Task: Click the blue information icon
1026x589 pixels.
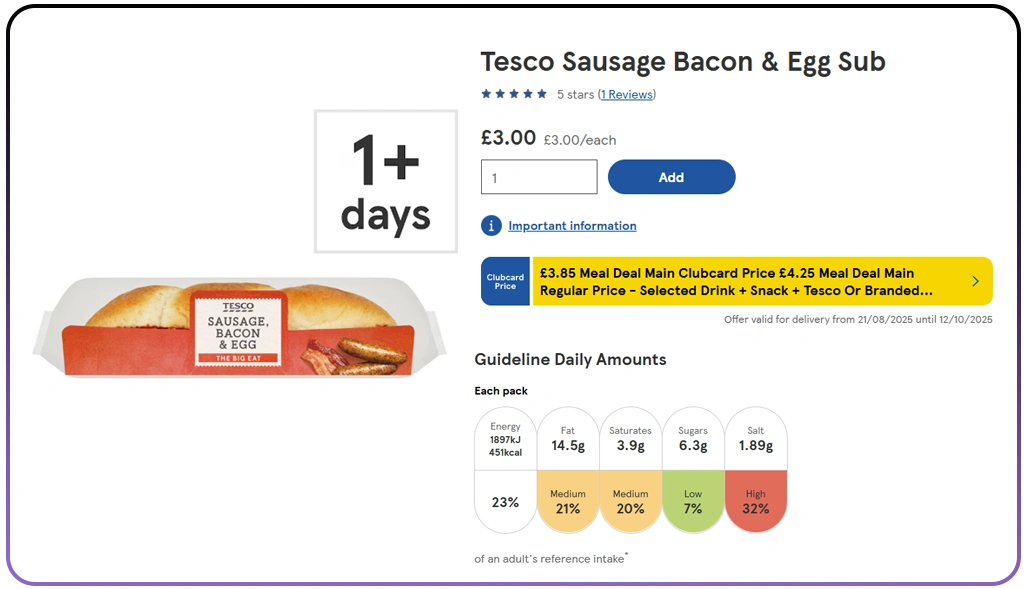Action: click(x=491, y=226)
